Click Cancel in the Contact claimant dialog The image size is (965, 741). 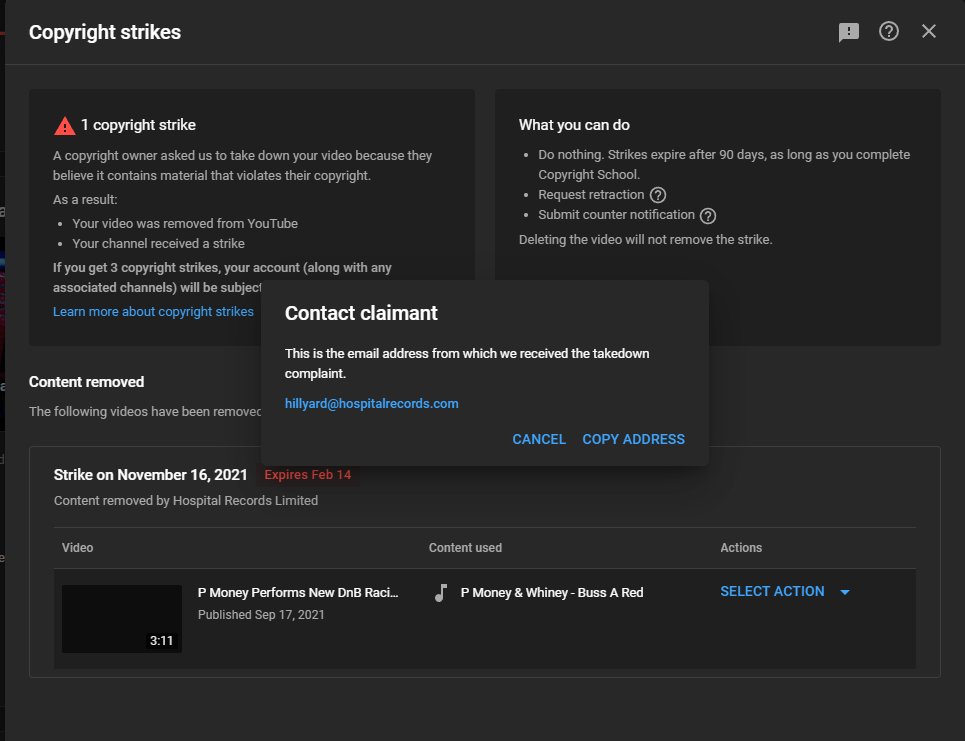(539, 439)
